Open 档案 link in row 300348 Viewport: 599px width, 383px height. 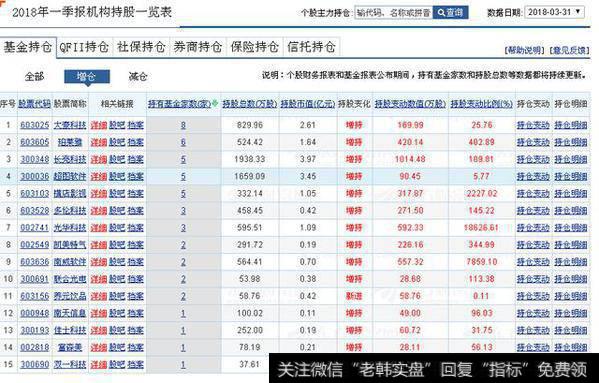click(136, 159)
